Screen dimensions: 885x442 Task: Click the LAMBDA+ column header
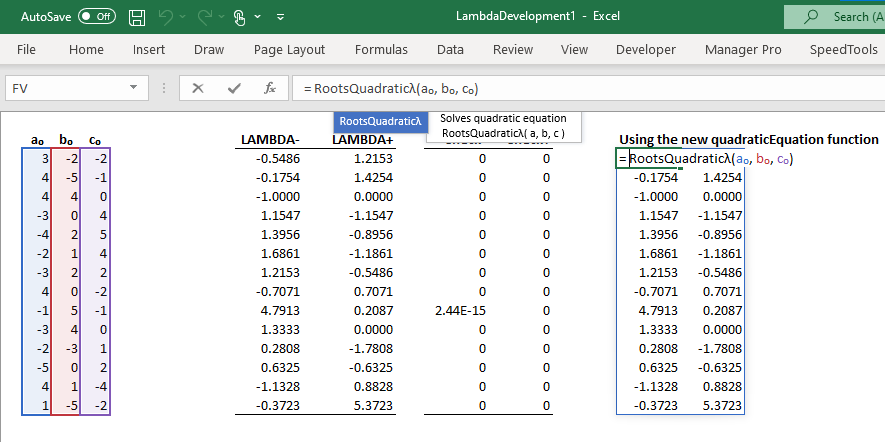(x=362, y=139)
